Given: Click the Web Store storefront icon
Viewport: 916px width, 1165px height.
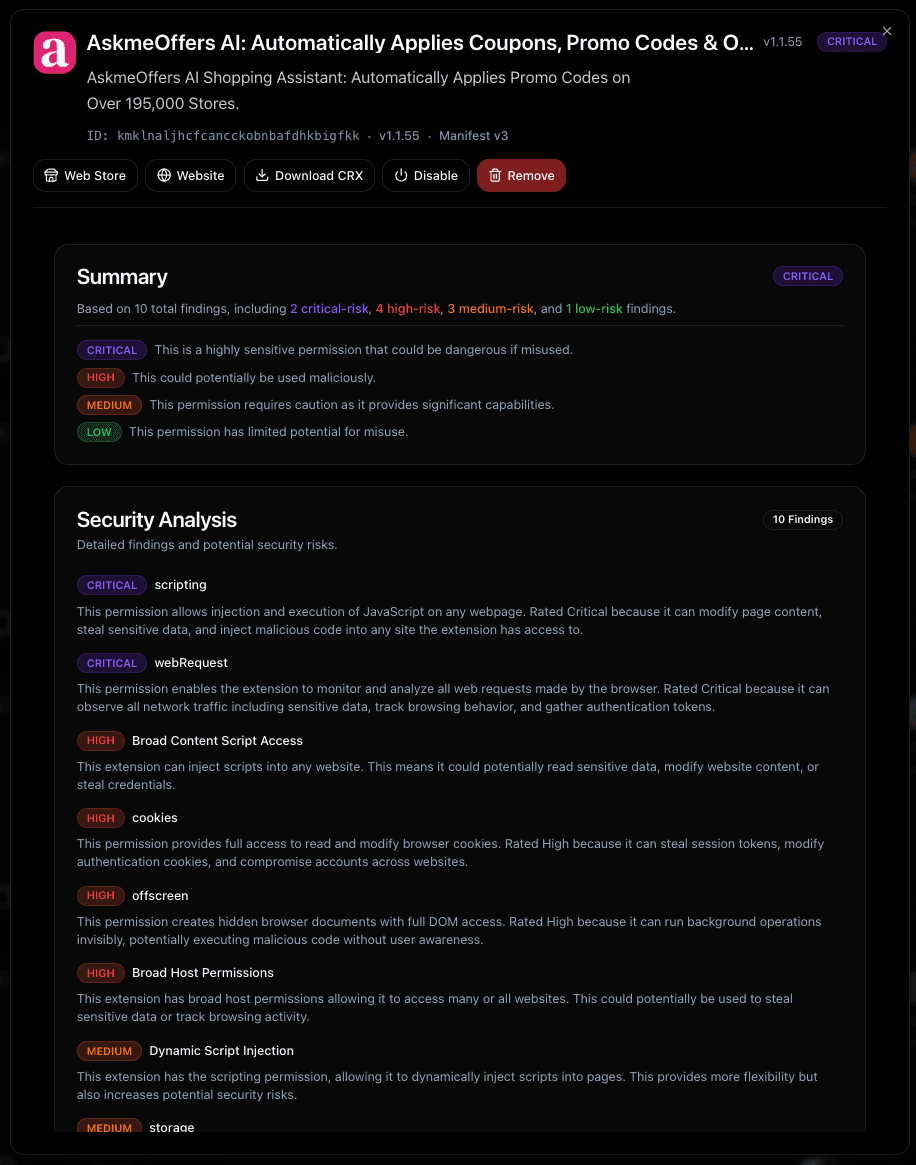Looking at the screenshot, I should (51, 176).
